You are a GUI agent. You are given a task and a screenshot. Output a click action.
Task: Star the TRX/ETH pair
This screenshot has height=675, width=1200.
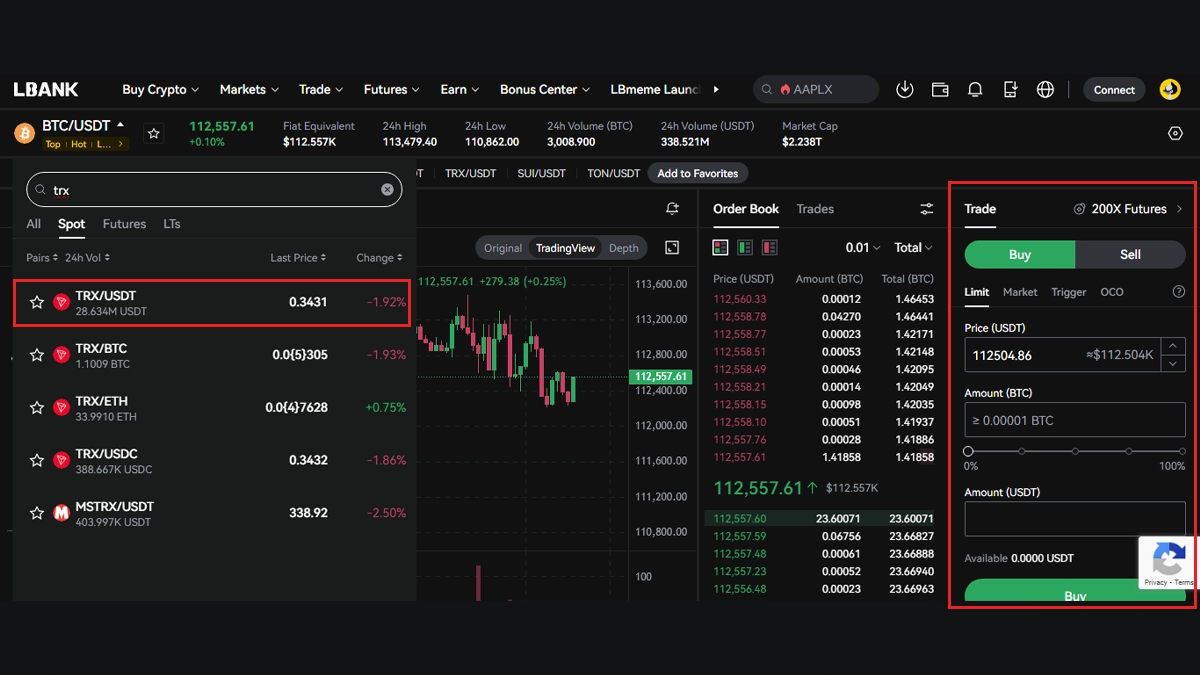click(37, 408)
